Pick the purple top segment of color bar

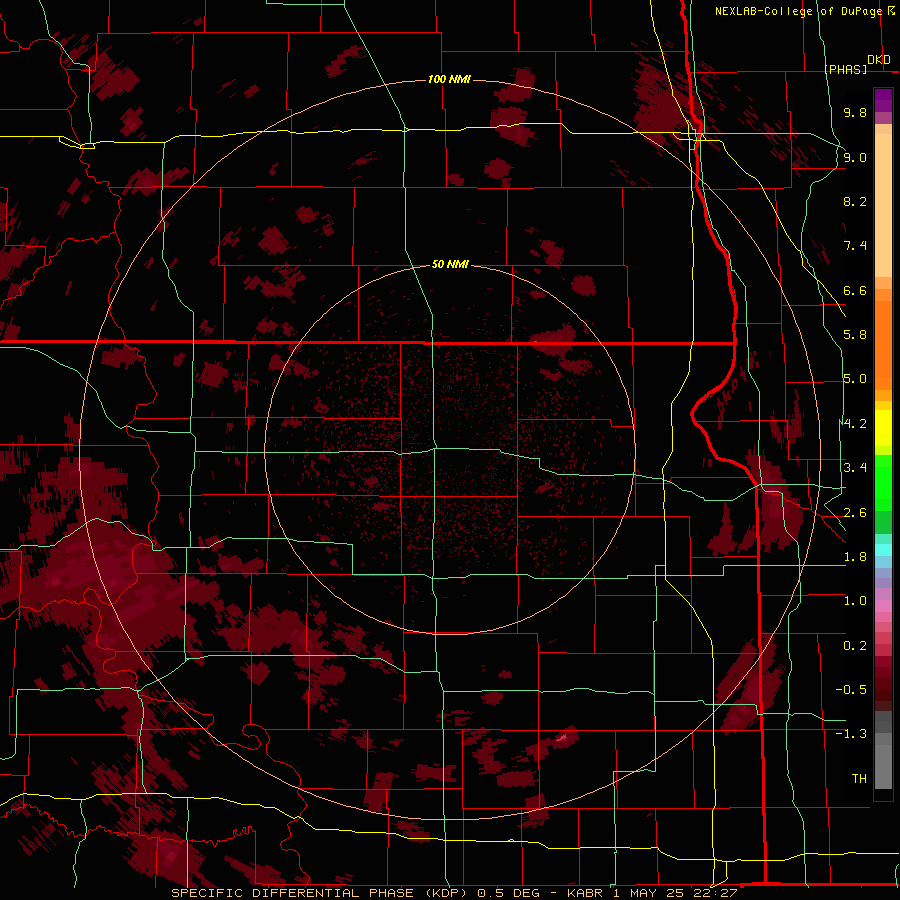(883, 100)
